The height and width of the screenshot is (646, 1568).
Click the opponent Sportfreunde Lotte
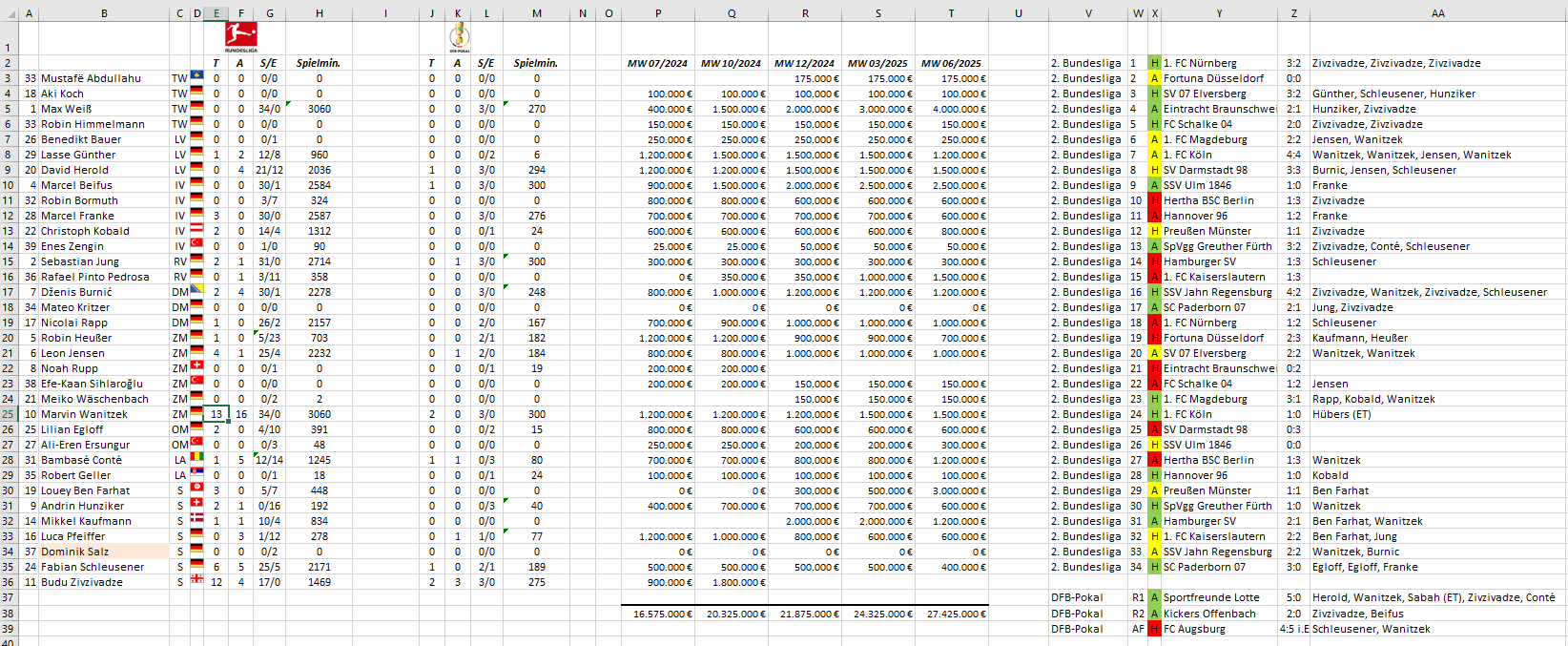[x=1211, y=597]
